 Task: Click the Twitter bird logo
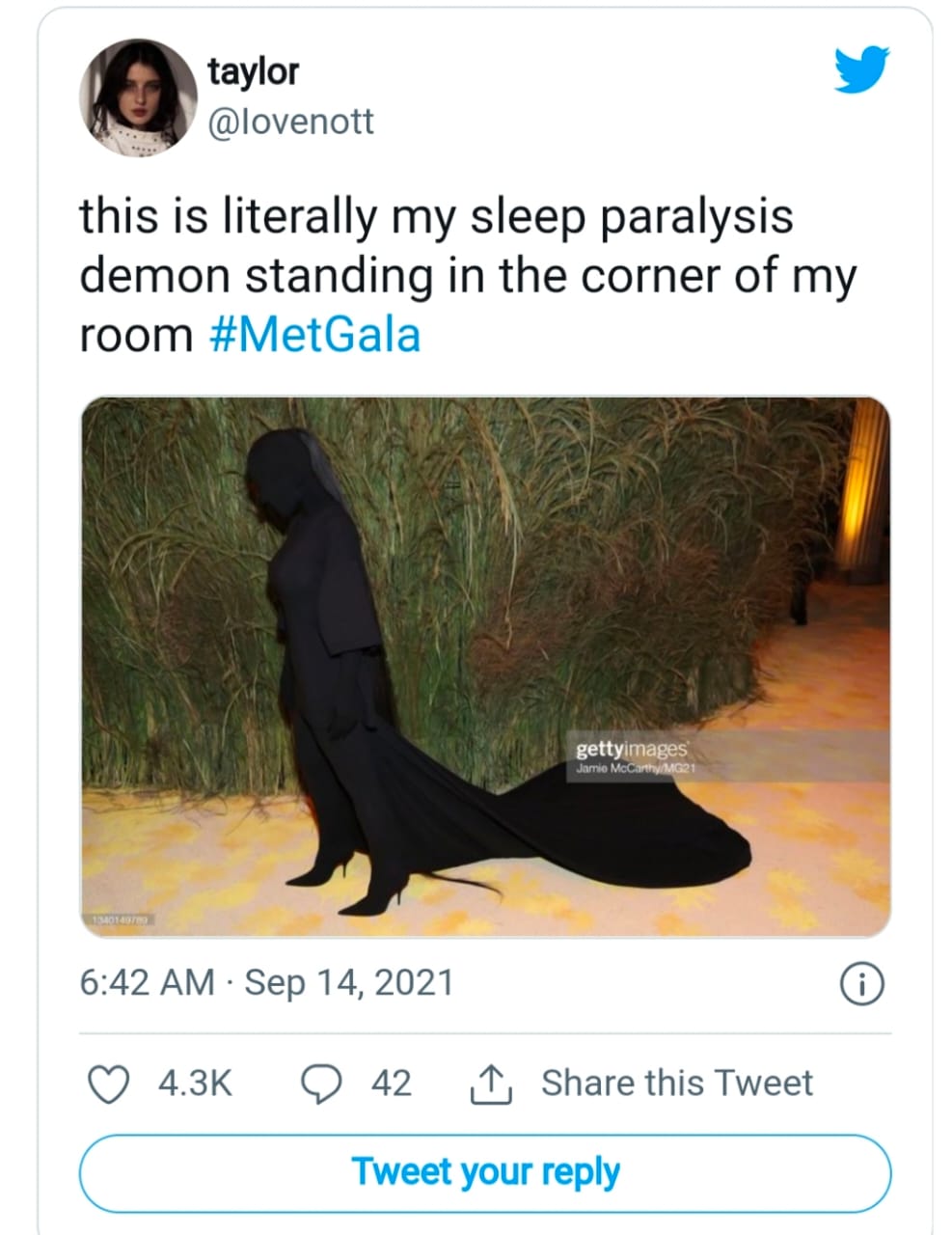coord(862,69)
